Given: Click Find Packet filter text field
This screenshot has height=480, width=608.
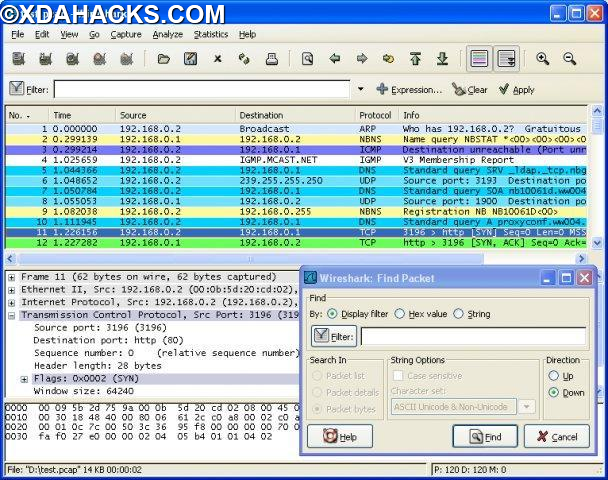Looking at the screenshot, I should coord(473,336).
